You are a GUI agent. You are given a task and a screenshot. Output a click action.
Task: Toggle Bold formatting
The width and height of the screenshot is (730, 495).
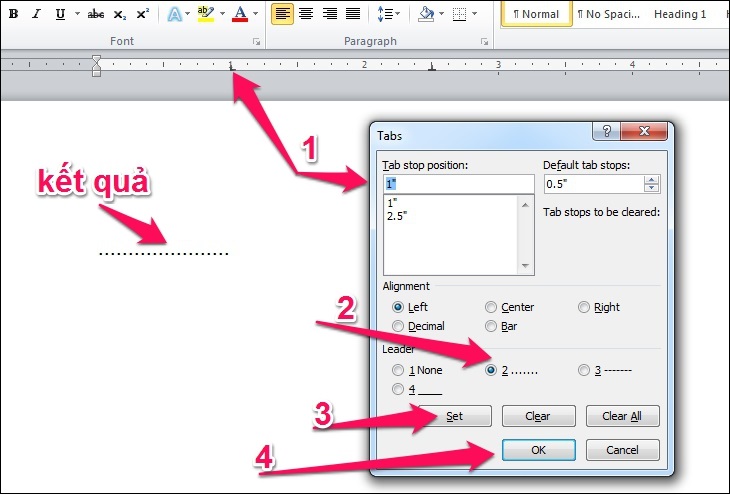tap(14, 14)
